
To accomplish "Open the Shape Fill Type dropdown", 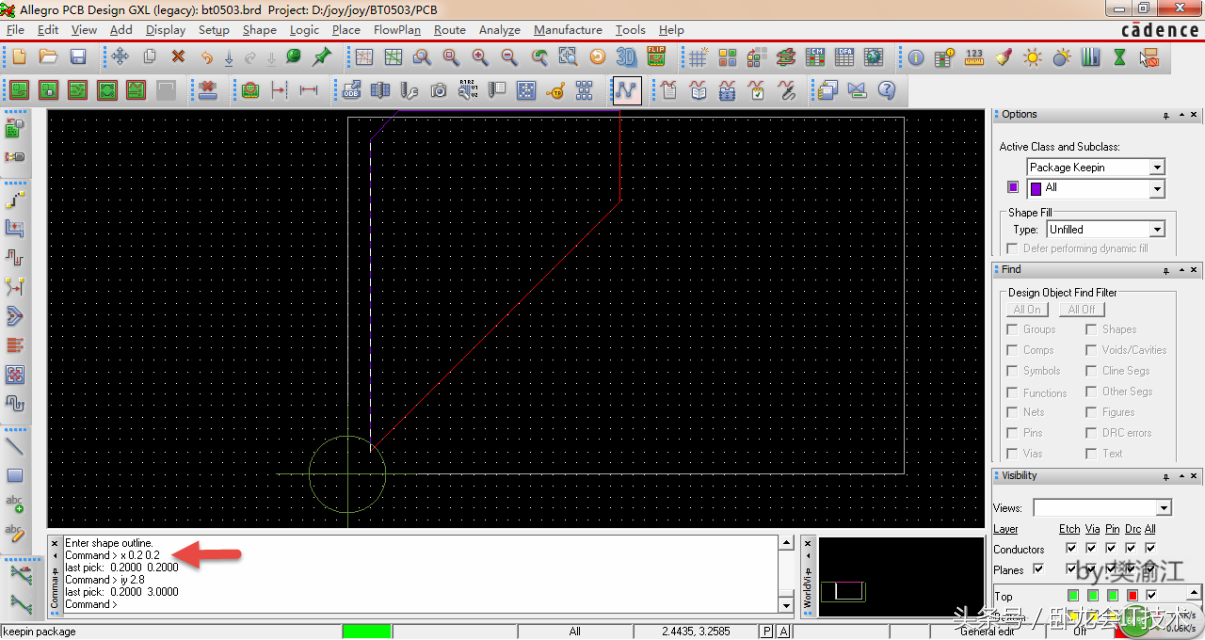I will pos(1157,229).
